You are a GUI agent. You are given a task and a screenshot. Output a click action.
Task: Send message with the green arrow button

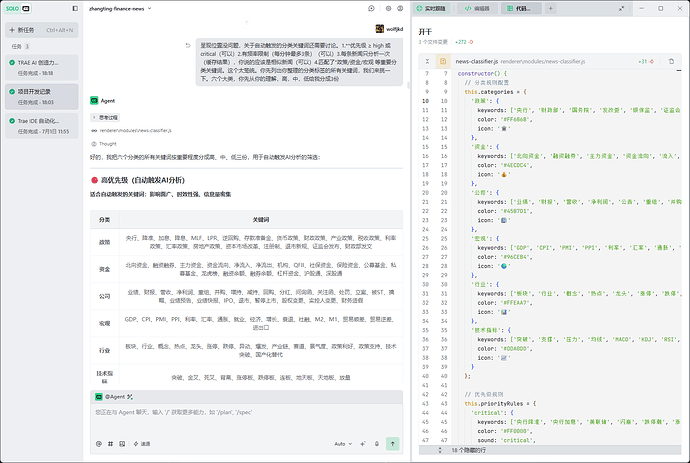[x=393, y=444]
